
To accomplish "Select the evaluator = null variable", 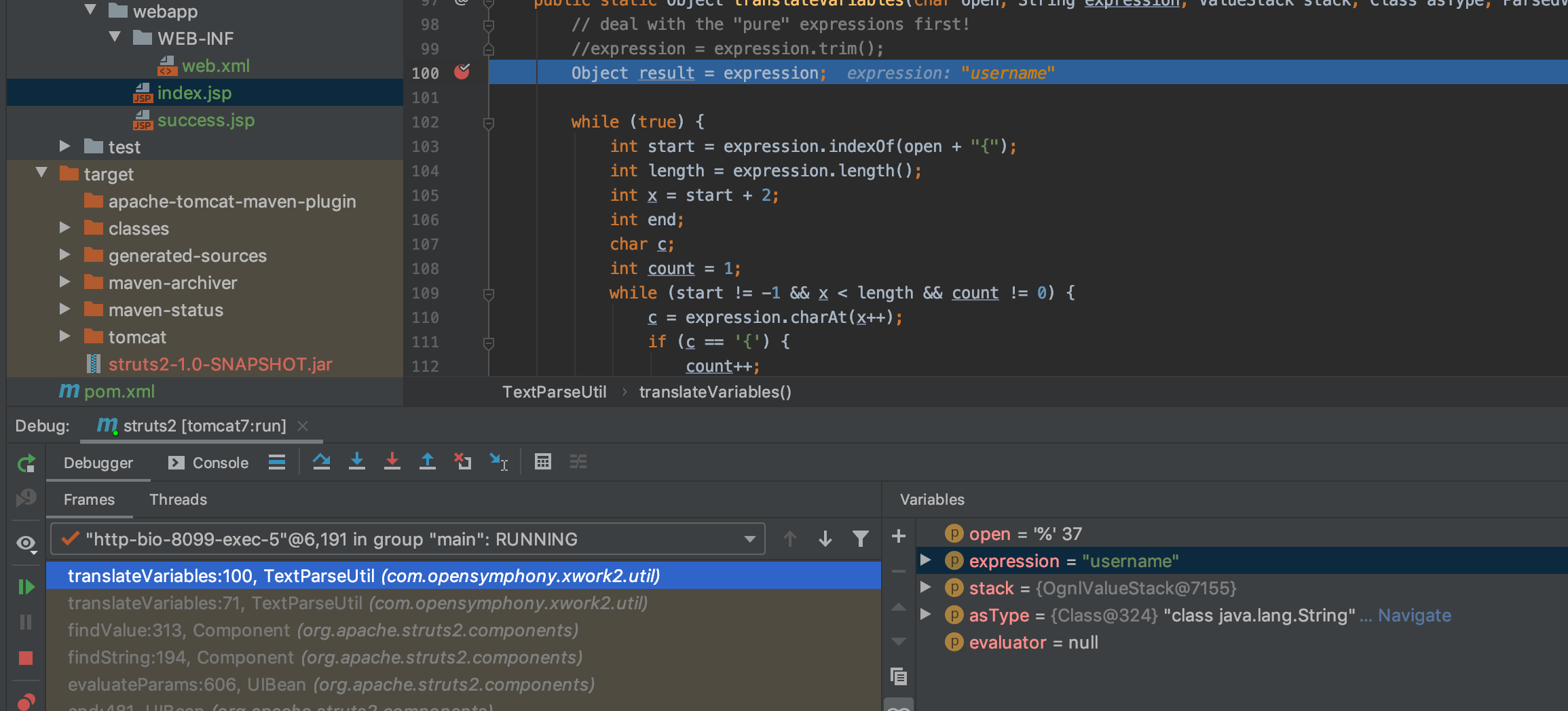I will pyautogui.click(x=1022, y=642).
